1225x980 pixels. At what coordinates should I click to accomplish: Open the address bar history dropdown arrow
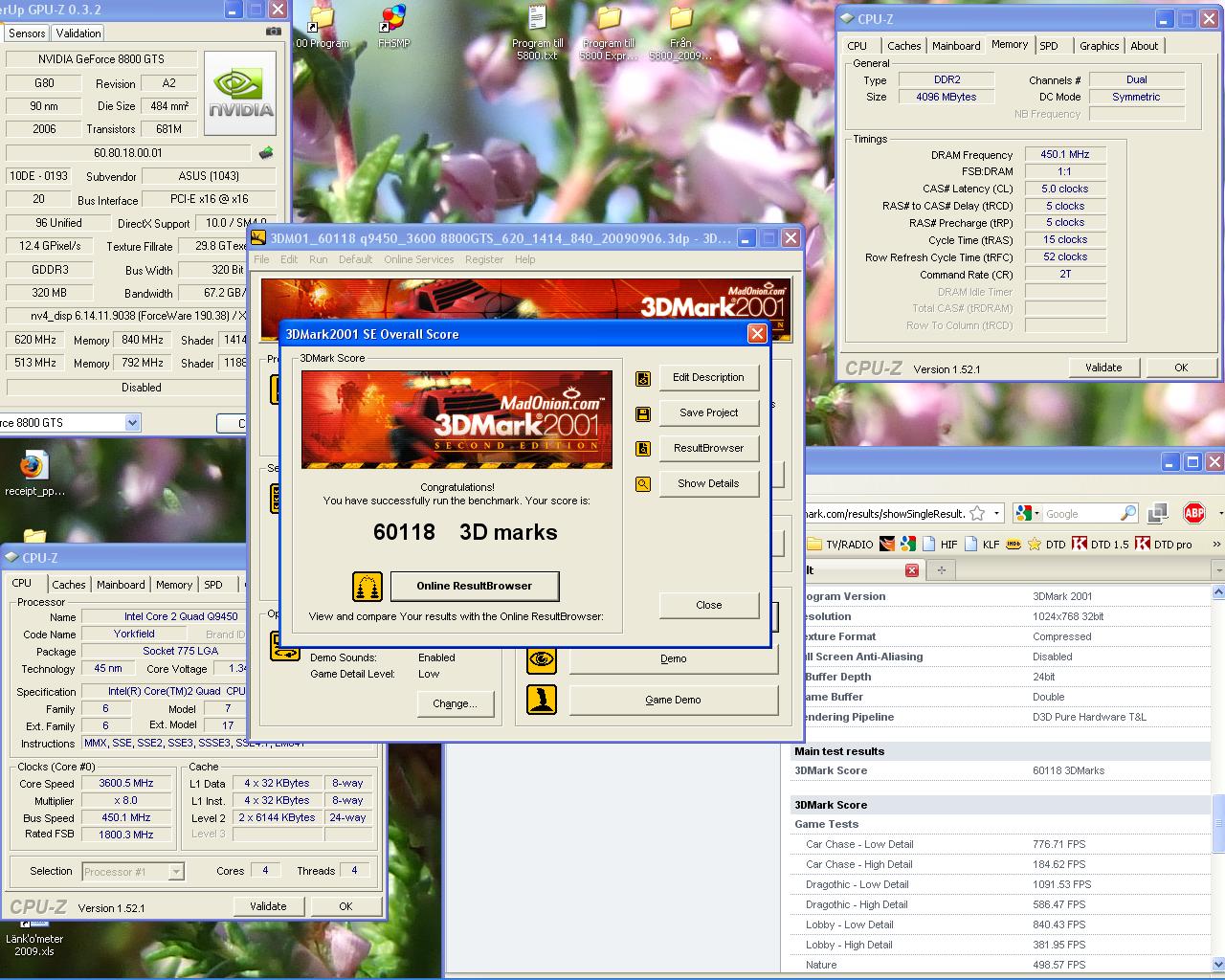(x=996, y=514)
